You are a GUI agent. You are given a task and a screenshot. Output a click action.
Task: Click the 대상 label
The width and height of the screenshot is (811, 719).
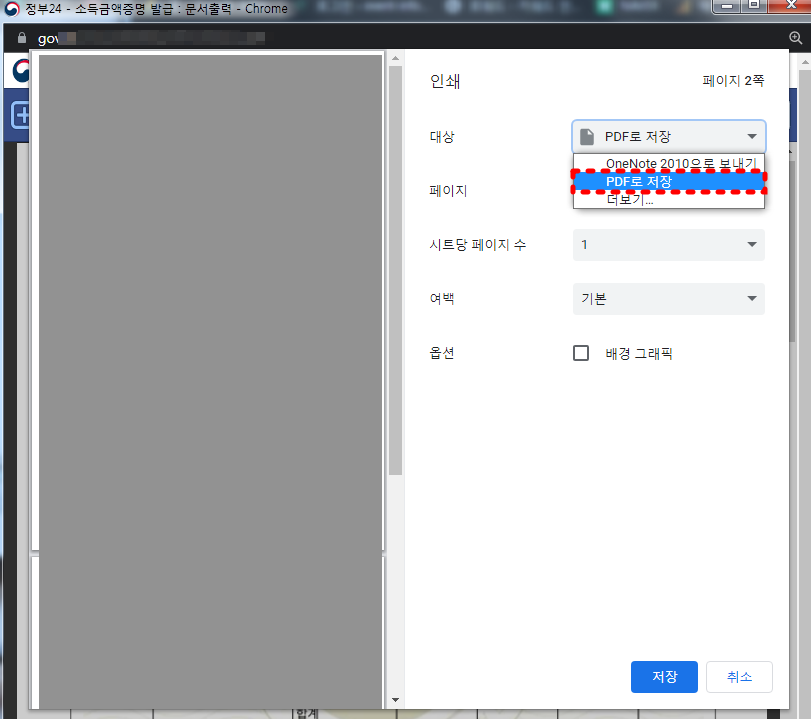click(x=442, y=137)
